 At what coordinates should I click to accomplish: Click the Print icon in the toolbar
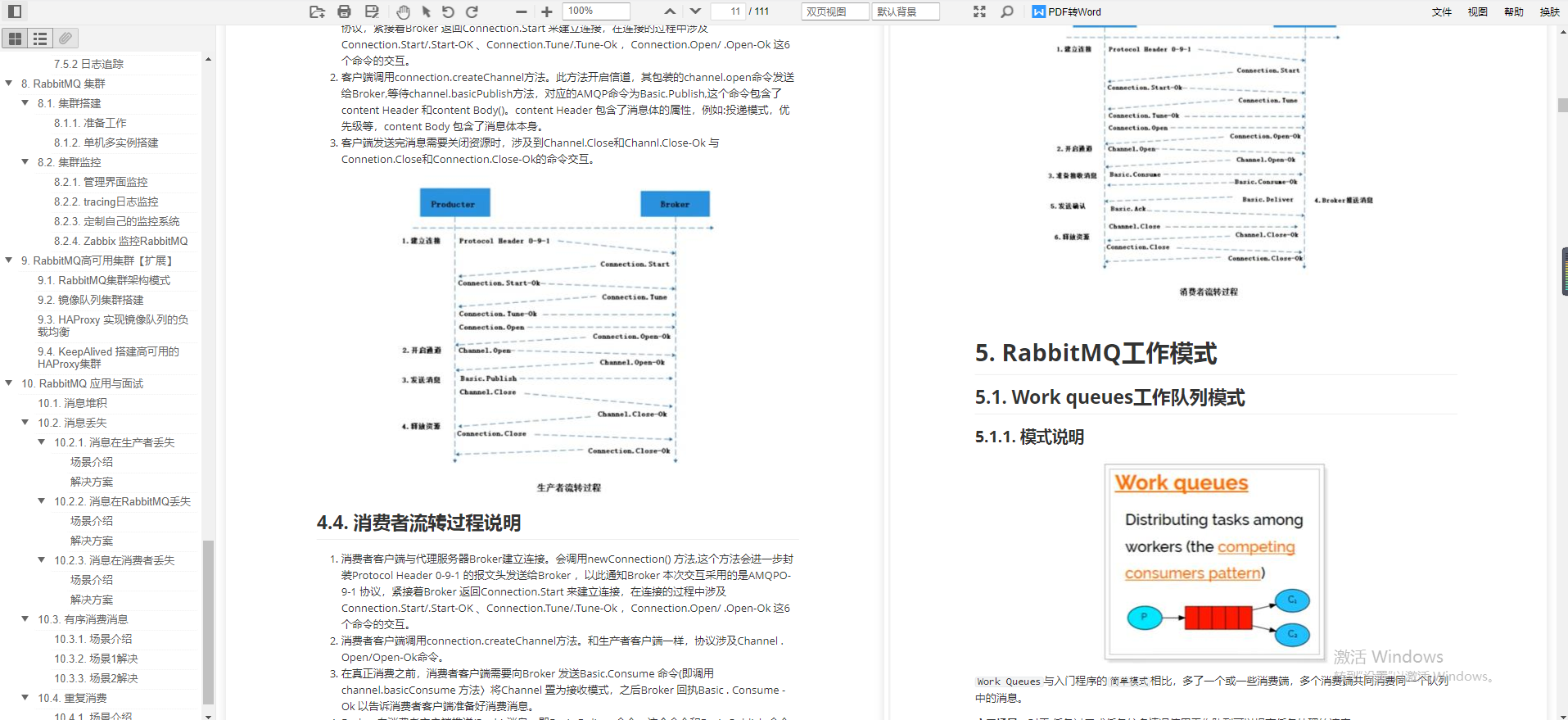[345, 11]
